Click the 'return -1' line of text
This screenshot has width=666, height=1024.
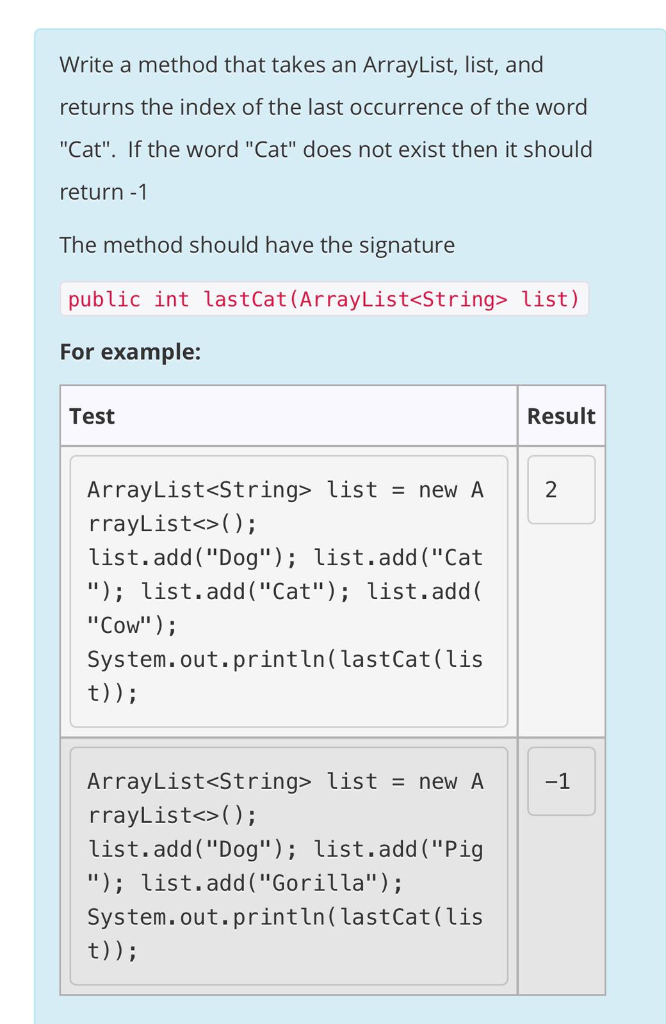tap(104, 192)
